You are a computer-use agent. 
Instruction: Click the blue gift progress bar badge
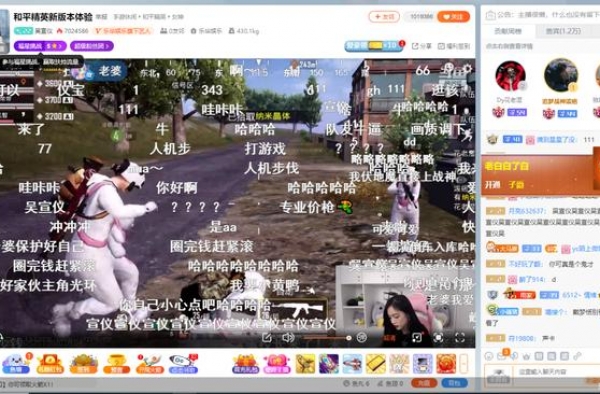click(x=373, y=46)
